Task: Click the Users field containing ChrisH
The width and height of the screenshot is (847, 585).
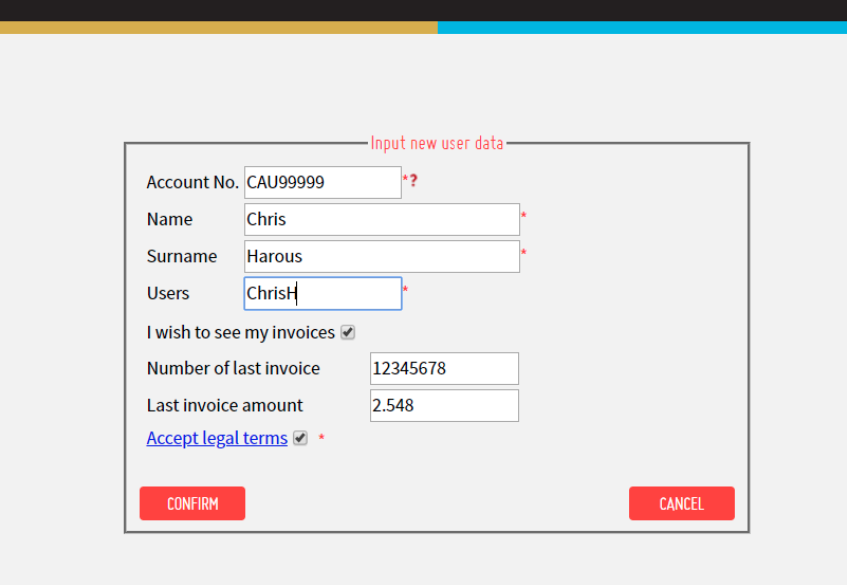Action: pyautogui.click(x=323, y=293)
